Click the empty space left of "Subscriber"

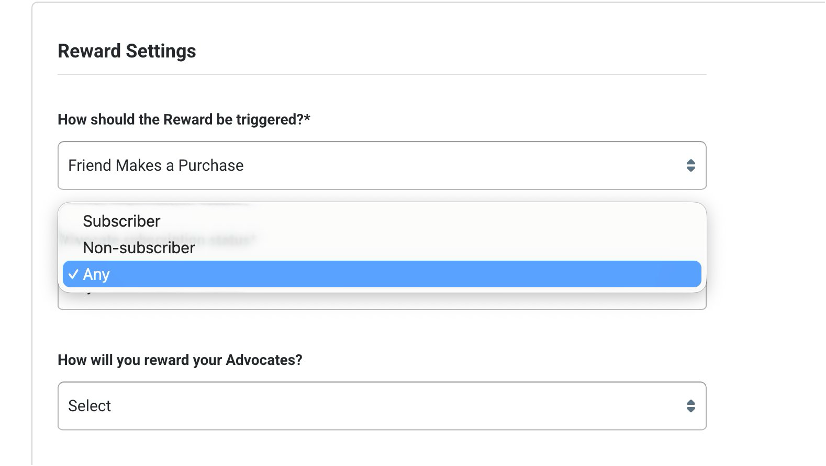(x=72, y=221)
